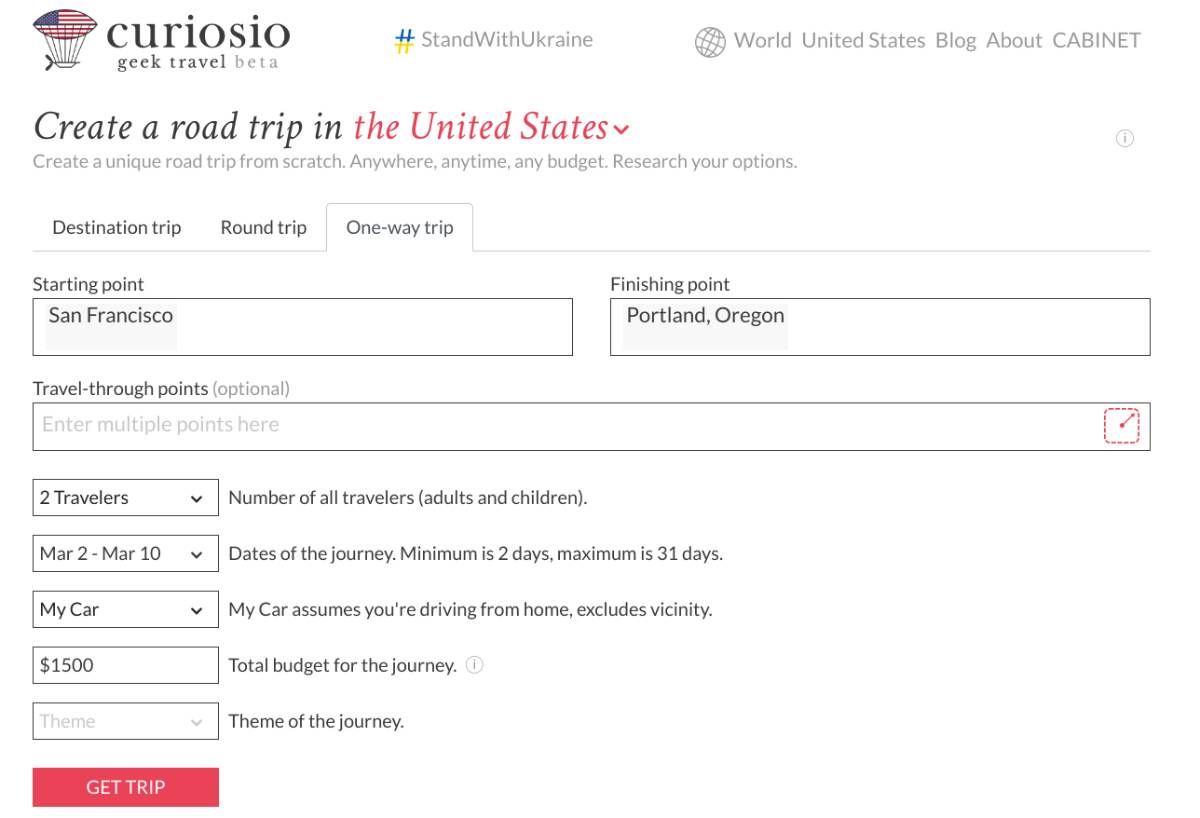Click the $1500 budget input field
Image resolution: width=1200 pixels, height=818 pixels.
coord(125,666)
